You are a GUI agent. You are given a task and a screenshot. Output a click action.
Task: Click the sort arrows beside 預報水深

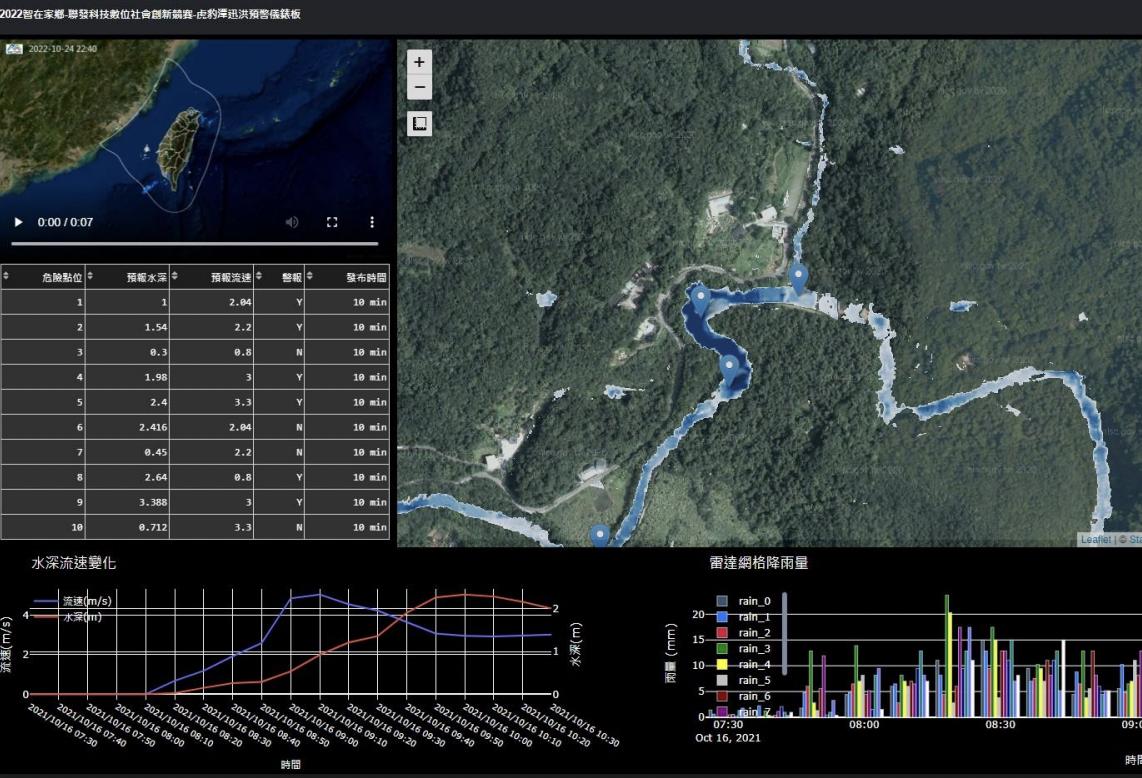90,276
